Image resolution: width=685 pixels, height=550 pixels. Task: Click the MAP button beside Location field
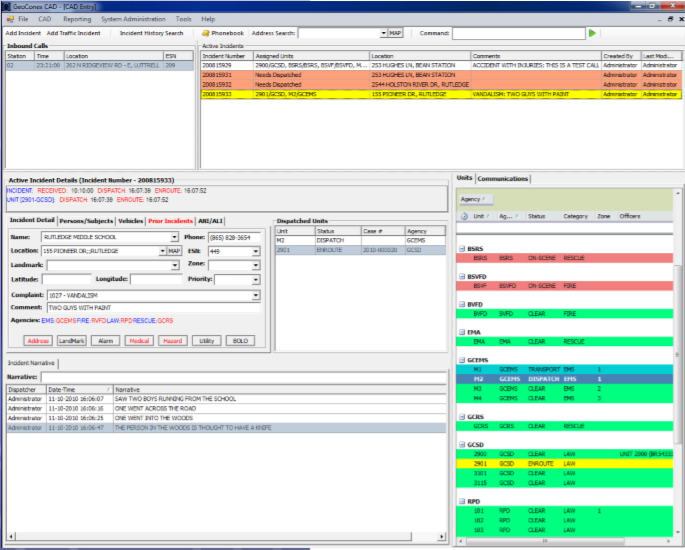point(174,250)
